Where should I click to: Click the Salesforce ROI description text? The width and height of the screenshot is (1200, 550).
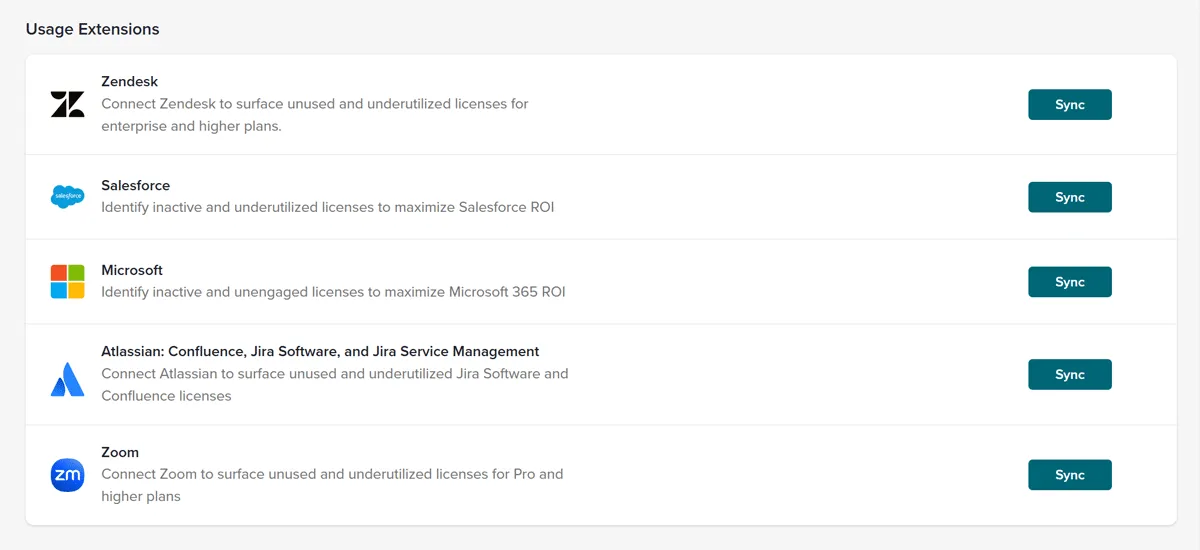coord(327,208)
